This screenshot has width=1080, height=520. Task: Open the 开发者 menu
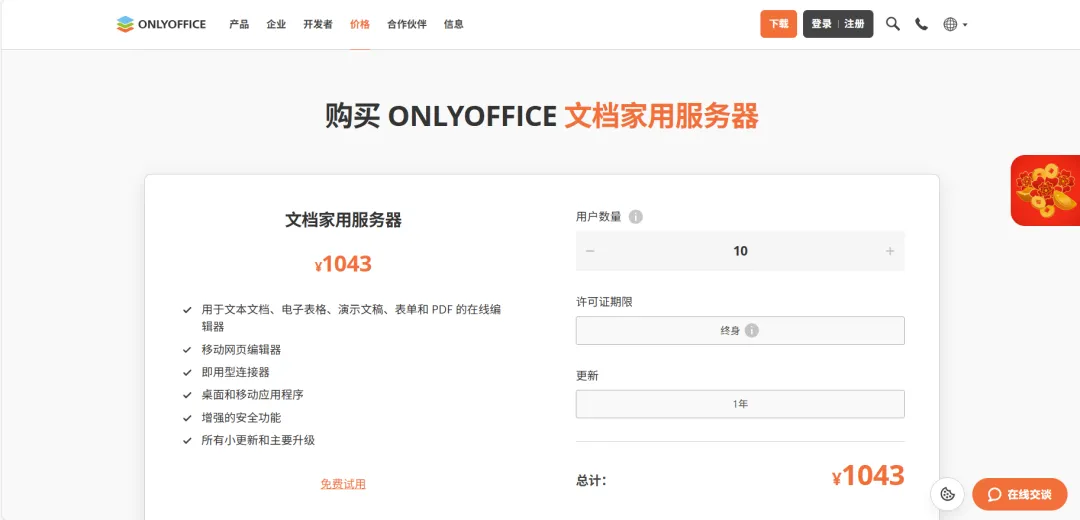[318, 24]
